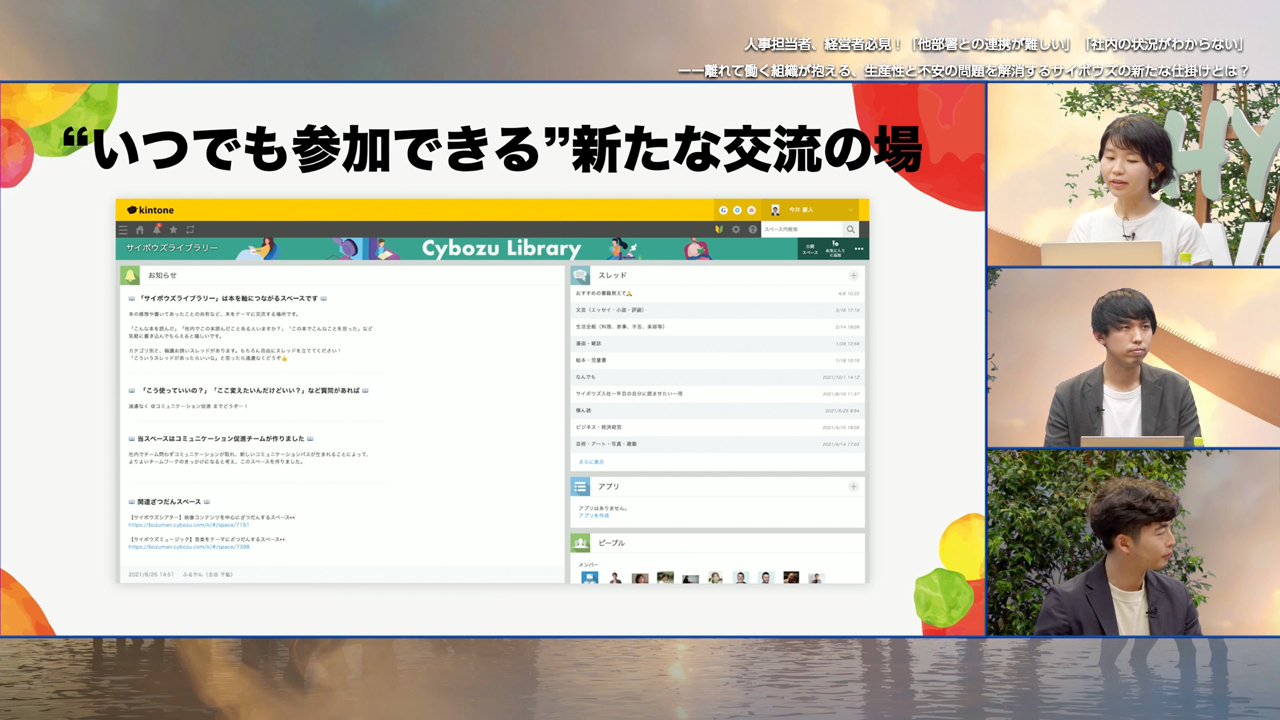Click the 2021/8/26 14:51 timestamp in the footer
1280x720 pixels.
[x=151, y=575]
